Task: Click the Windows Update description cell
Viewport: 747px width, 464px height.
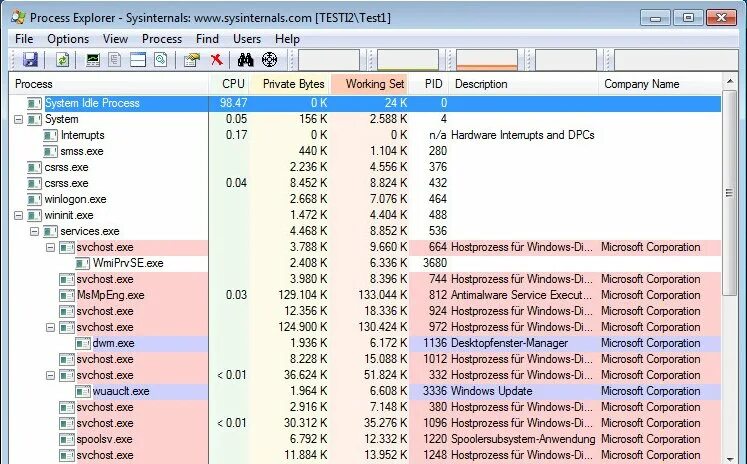Action: click(x=492, y=391)
